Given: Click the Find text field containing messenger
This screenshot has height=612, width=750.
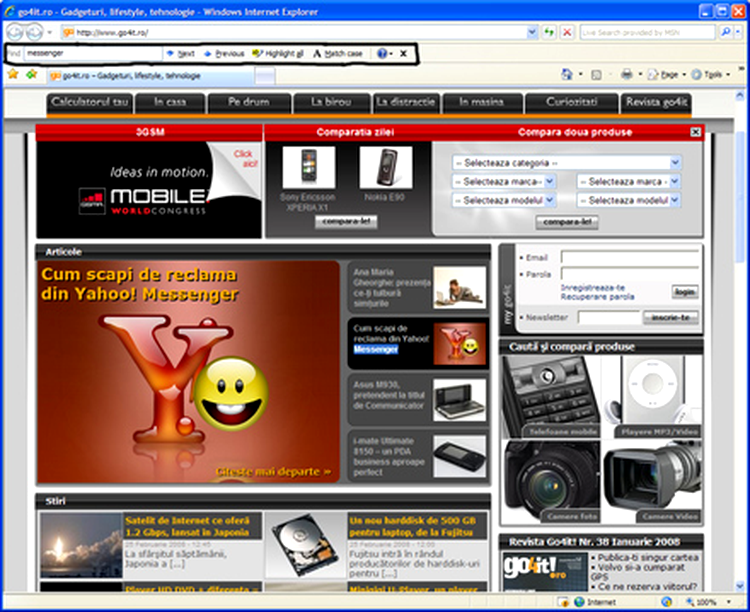Looking at the screenshot, I should point(93,53).
